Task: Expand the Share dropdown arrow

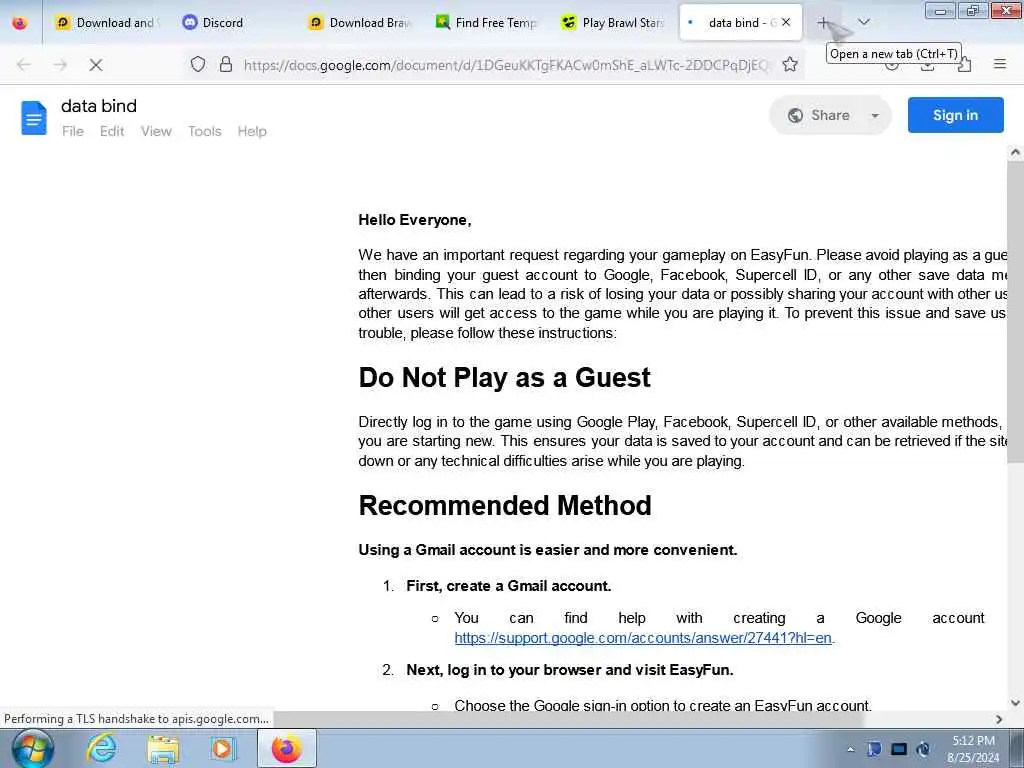Action: click(875, 116)
